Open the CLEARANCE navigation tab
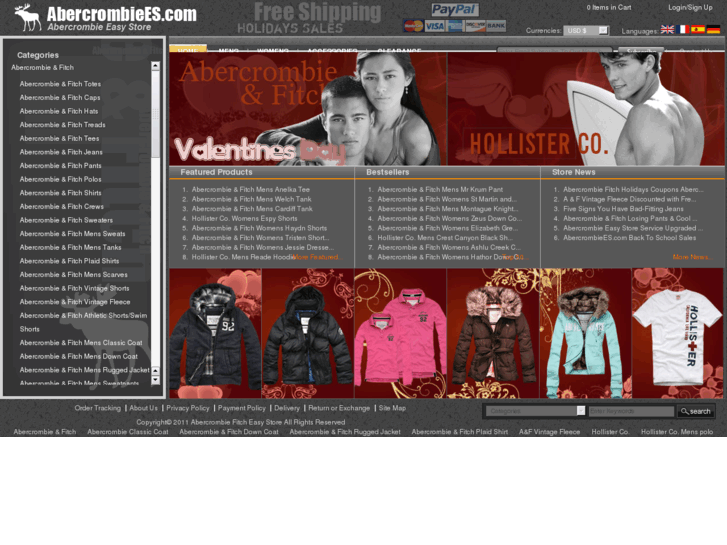Viewport: 727px width, 545px height. pos(399,50)
